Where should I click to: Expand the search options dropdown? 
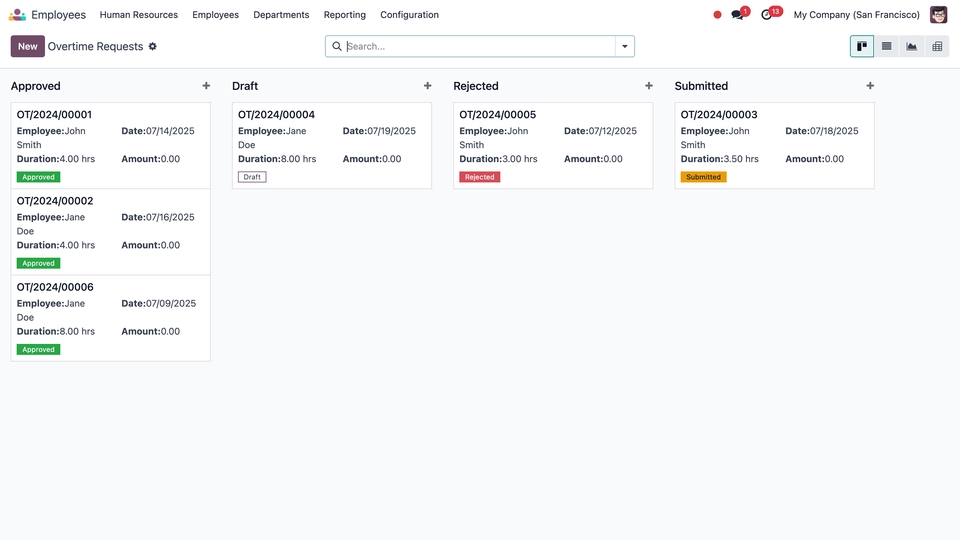tap(624, 47)
